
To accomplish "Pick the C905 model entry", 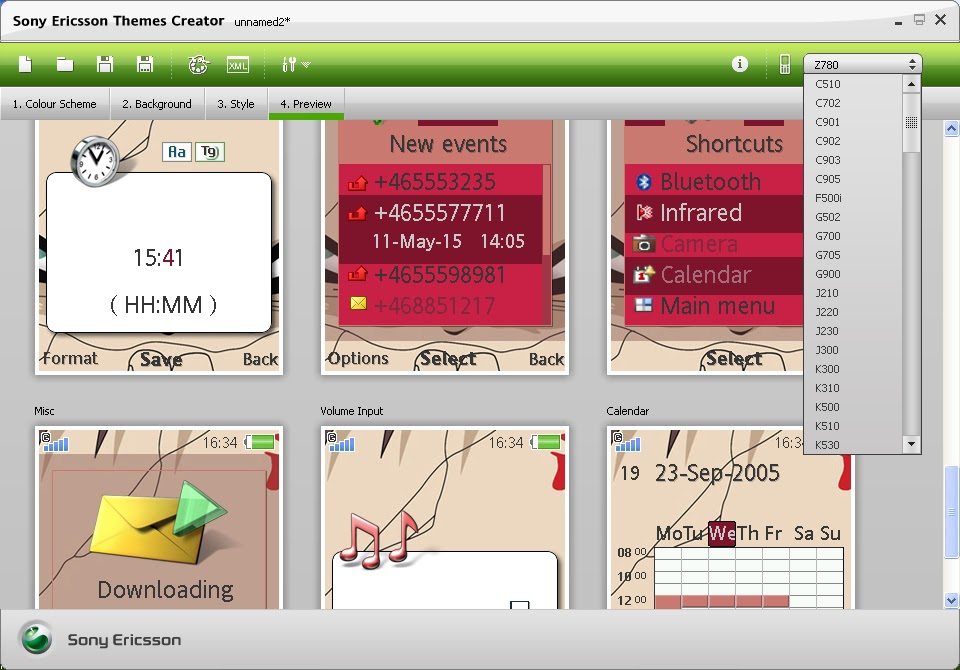I will [853, 179].
